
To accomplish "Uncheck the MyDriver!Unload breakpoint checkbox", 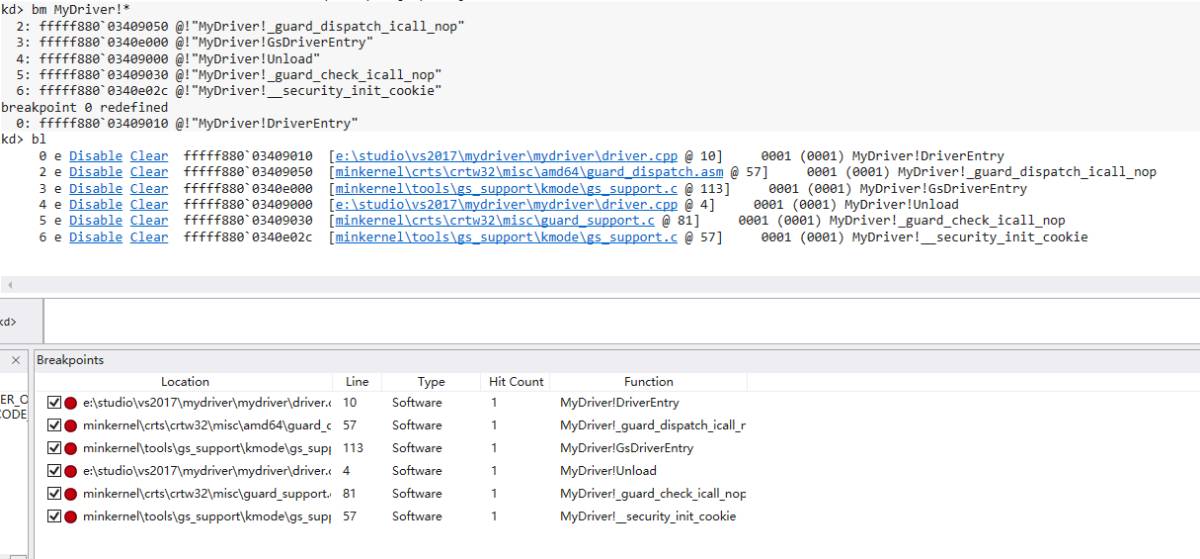I will [54, 471].
